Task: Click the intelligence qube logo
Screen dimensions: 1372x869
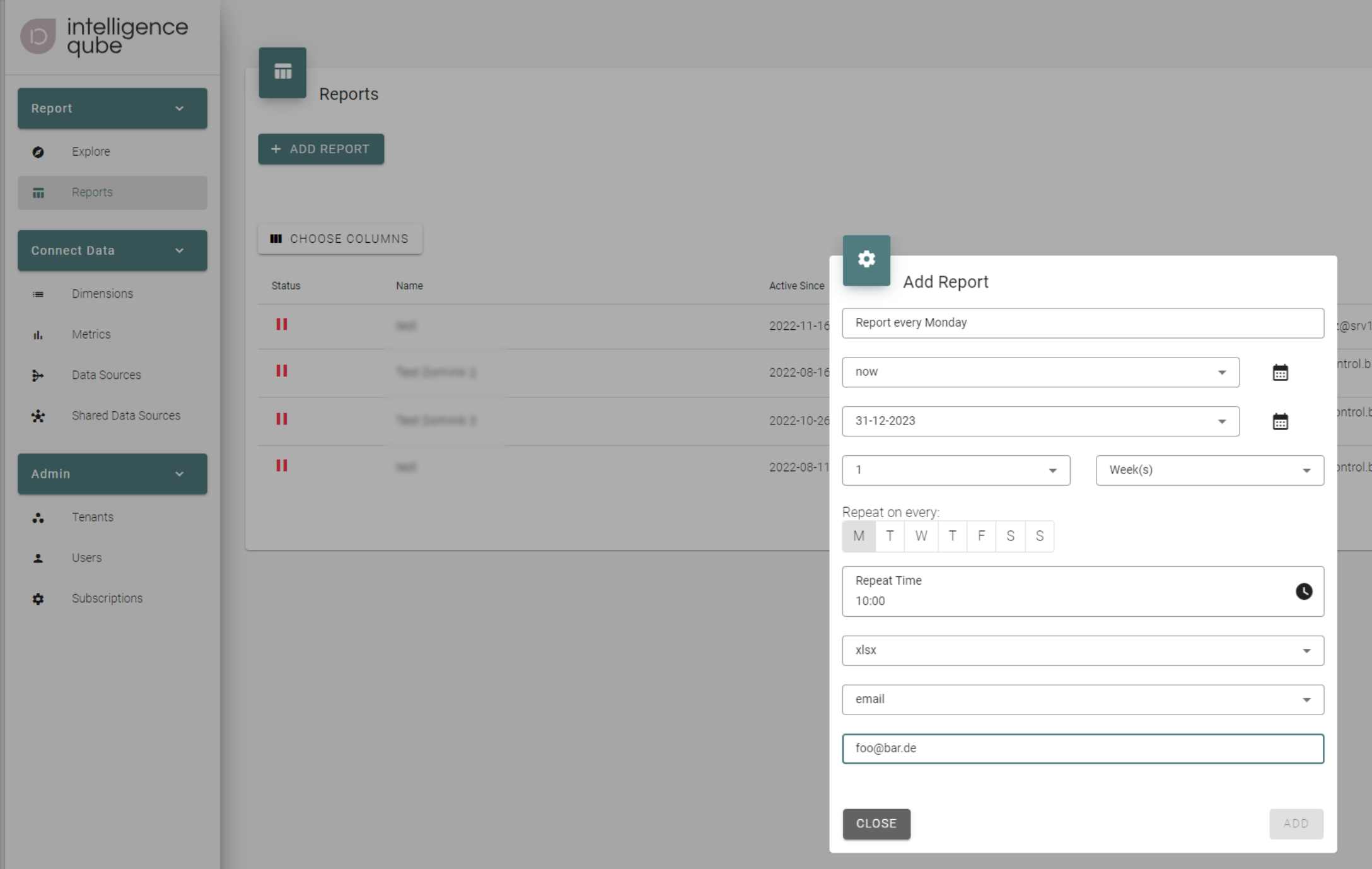Action: (x=105, y=35)
